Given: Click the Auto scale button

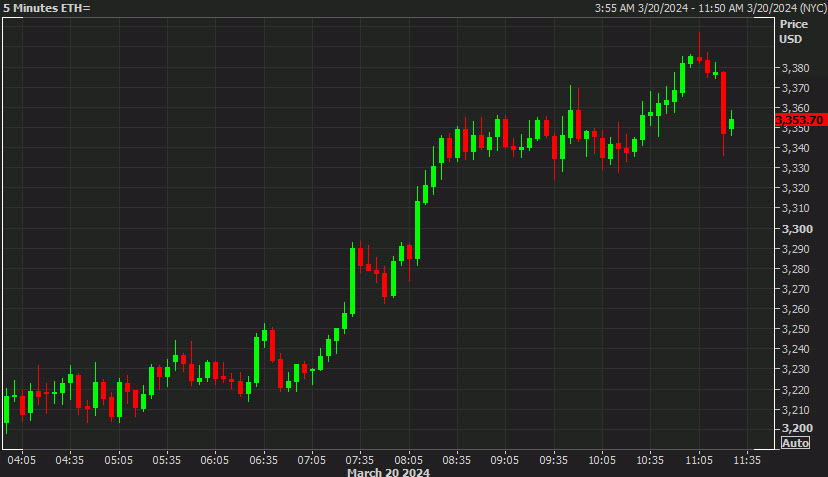Looking at the screenshot, I should pyautogui.click(x=795, y=443).
